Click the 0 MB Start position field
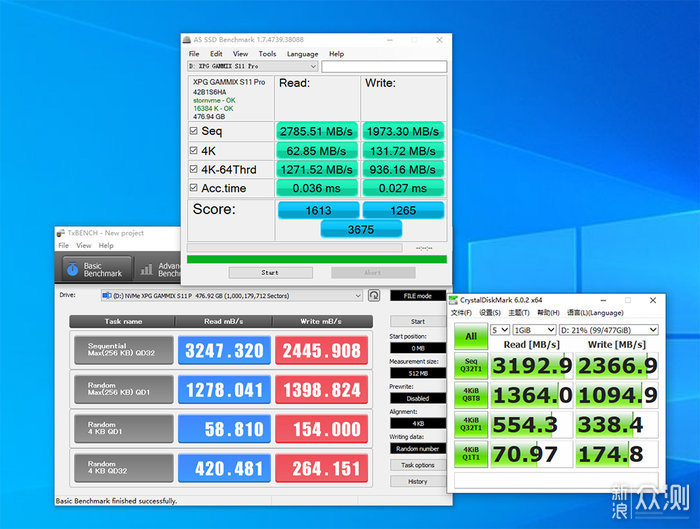The height and width of the screenshot is (529, 700). click(418, 348)
